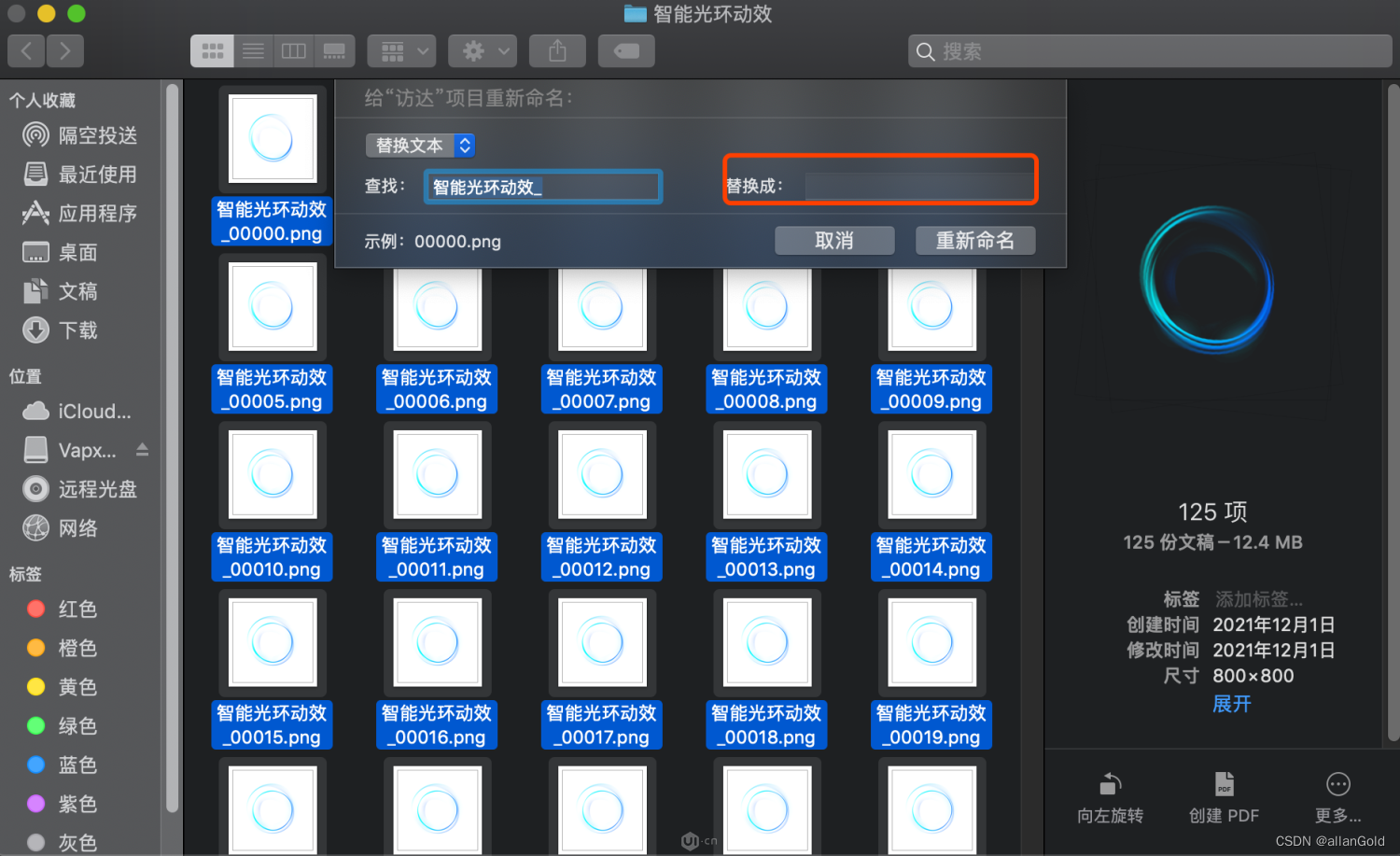Switch to gallery view in the toolbar

[334, 51]
